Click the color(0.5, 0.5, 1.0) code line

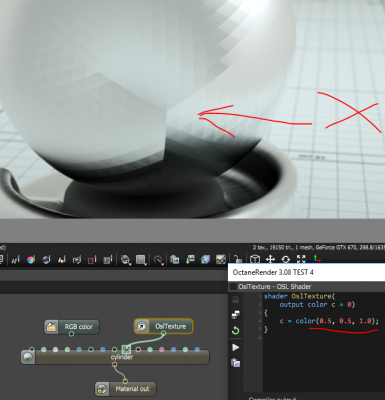(x=329, y=321)
